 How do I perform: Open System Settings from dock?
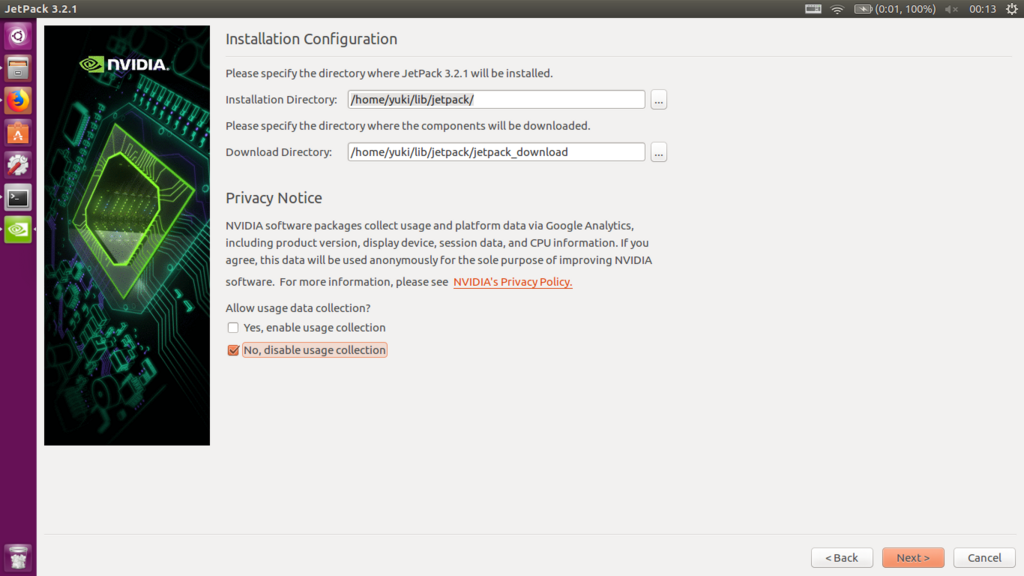coord(18,165)
